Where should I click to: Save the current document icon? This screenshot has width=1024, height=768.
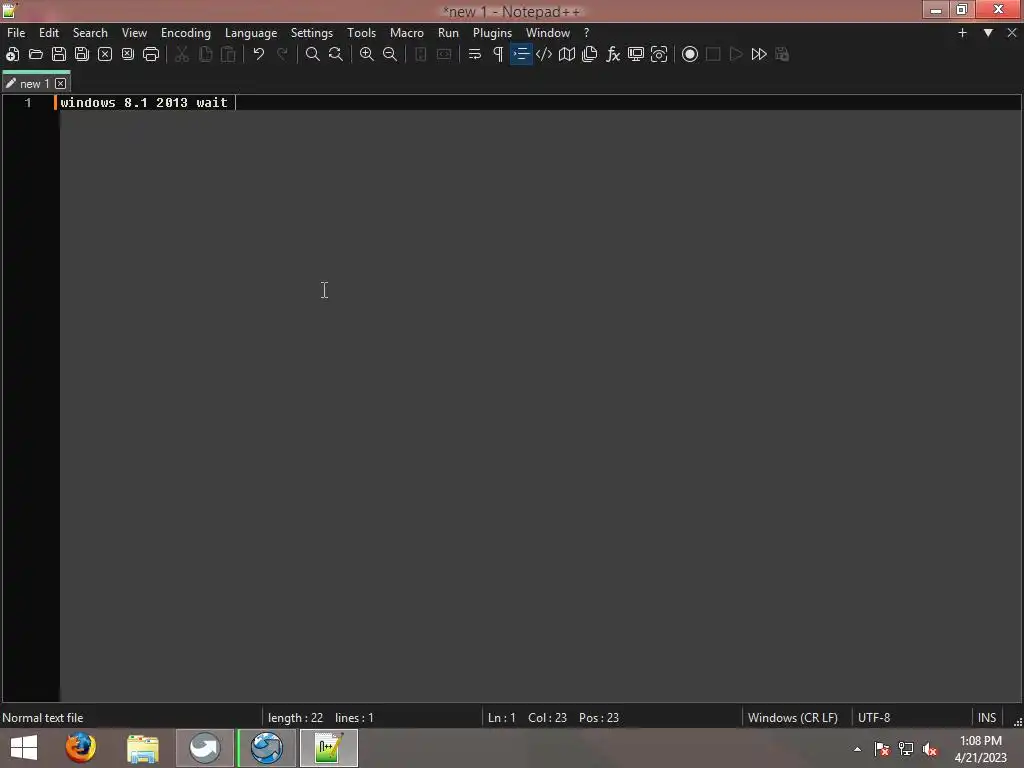click(59, 54)
